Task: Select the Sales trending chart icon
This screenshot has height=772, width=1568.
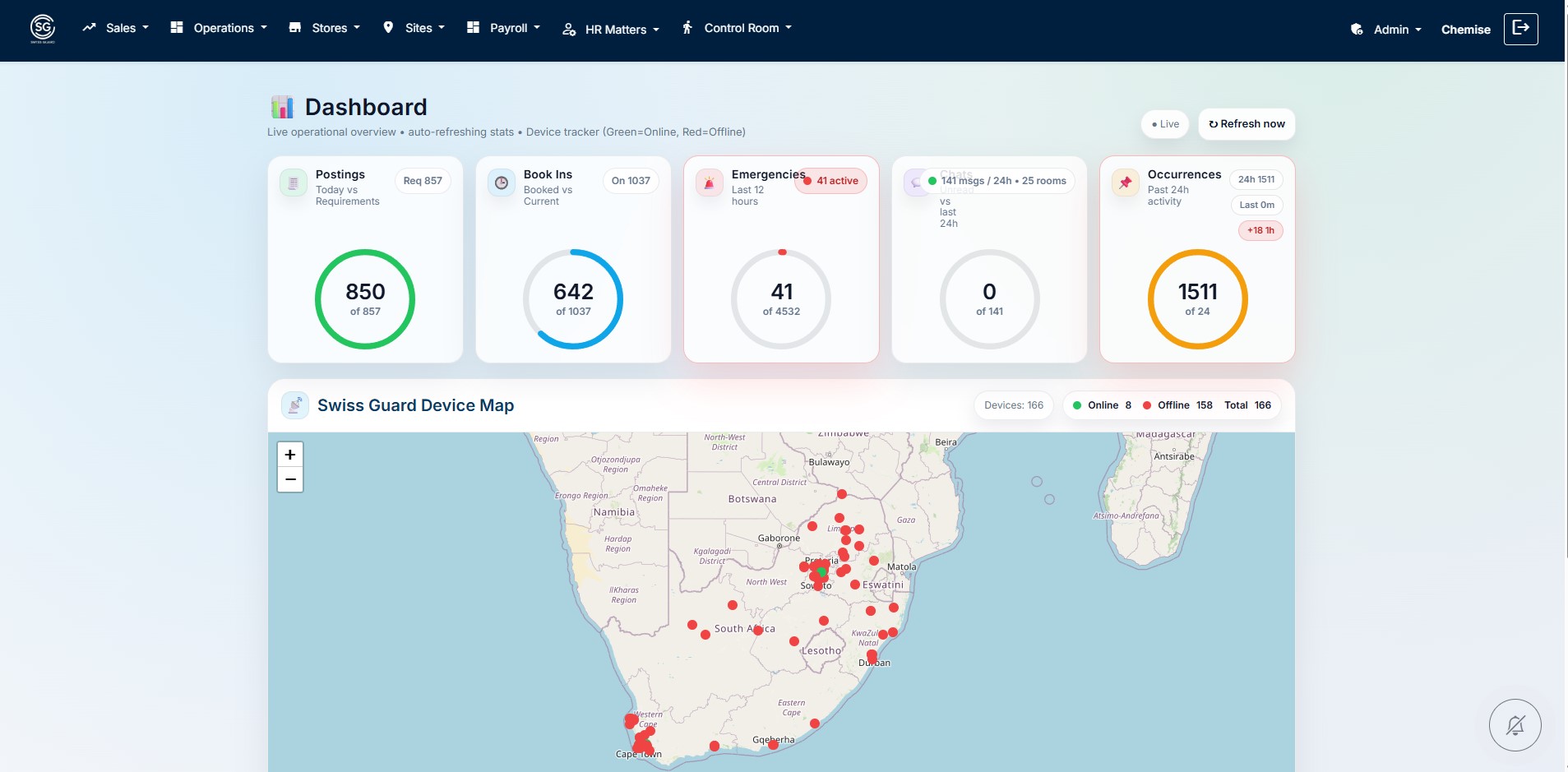Action: click(x=89, y=27)
